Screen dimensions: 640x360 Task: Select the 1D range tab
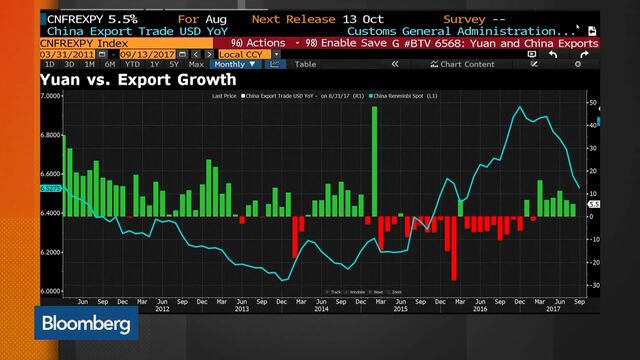click(49, 64)
